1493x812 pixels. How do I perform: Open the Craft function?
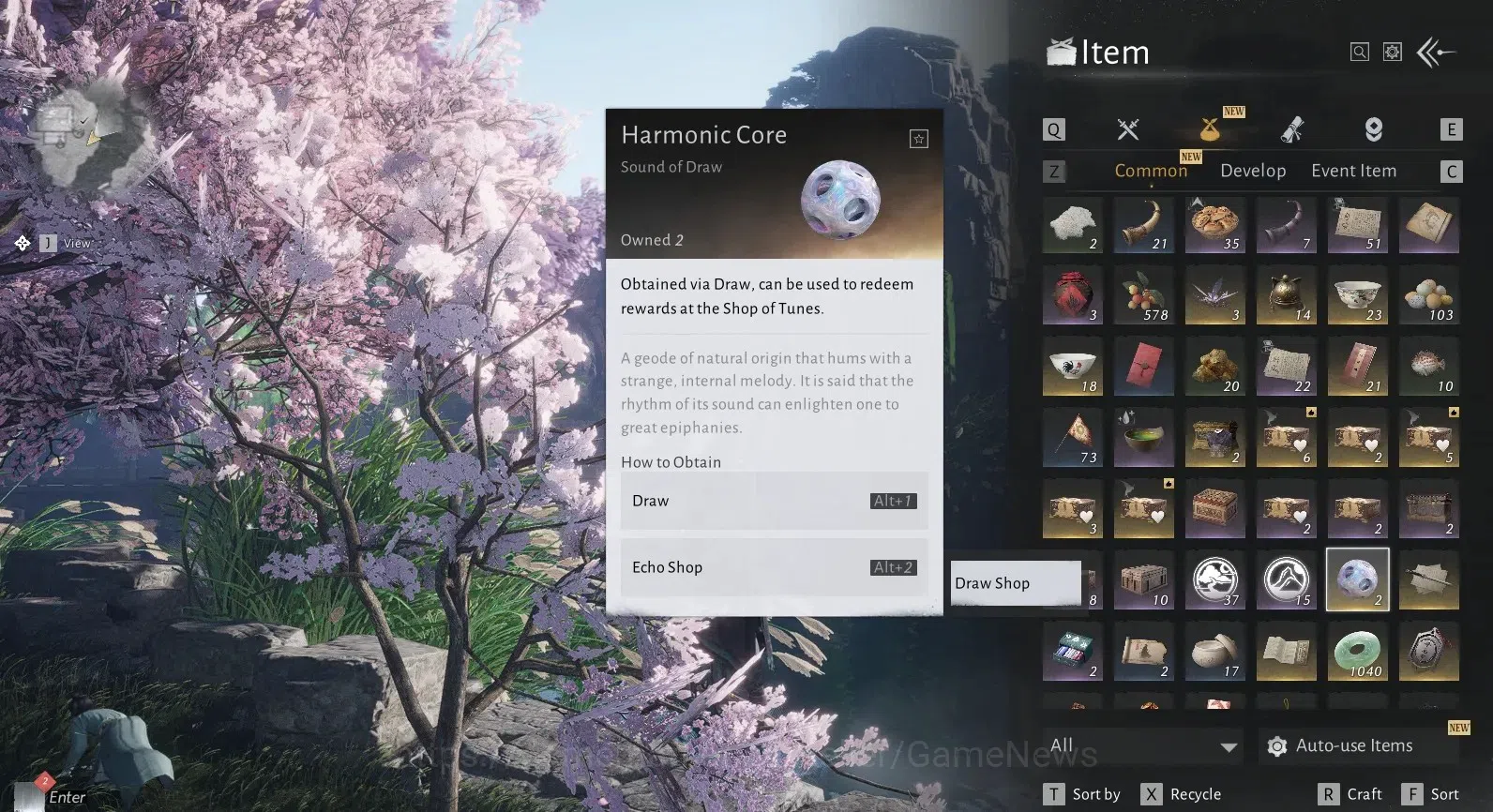[x=1350, y=794]
